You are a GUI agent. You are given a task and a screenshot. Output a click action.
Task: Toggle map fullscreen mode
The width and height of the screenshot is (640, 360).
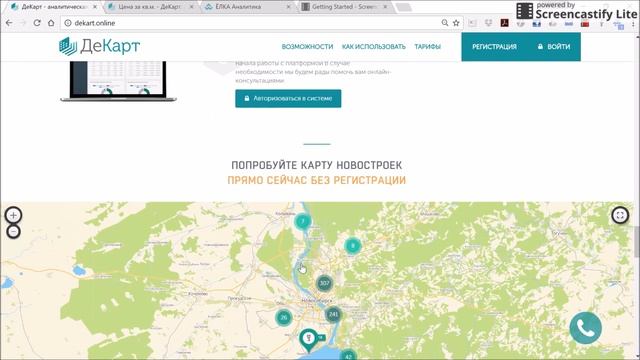click(x=620, y=215)
